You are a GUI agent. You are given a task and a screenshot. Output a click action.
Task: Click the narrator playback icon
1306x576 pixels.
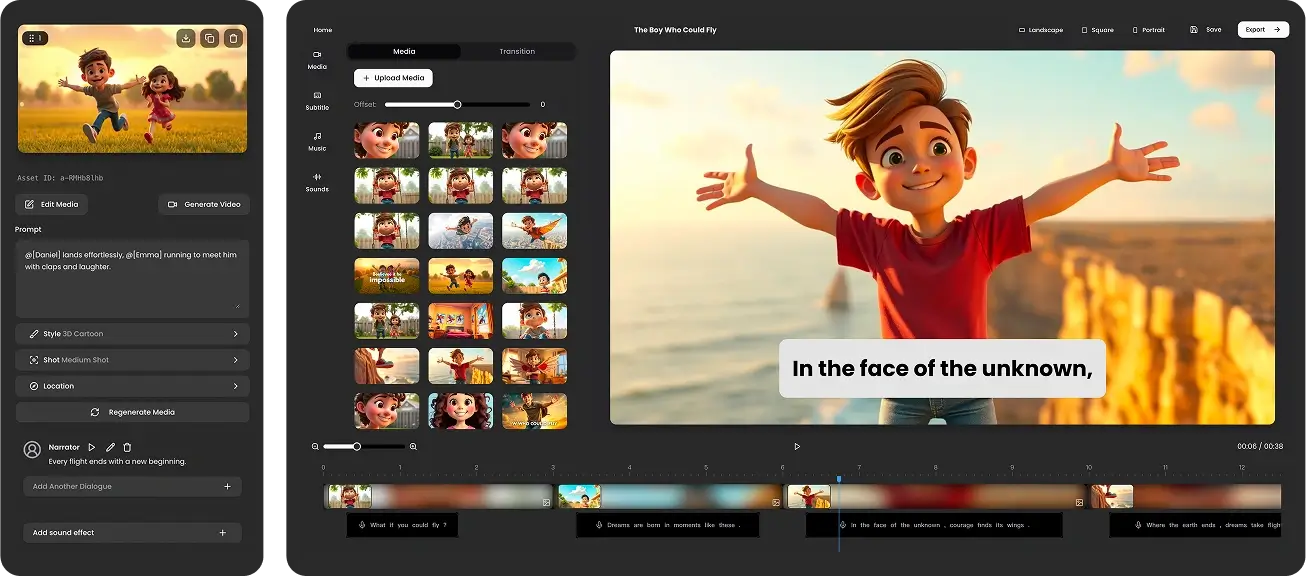click(91, 447)
